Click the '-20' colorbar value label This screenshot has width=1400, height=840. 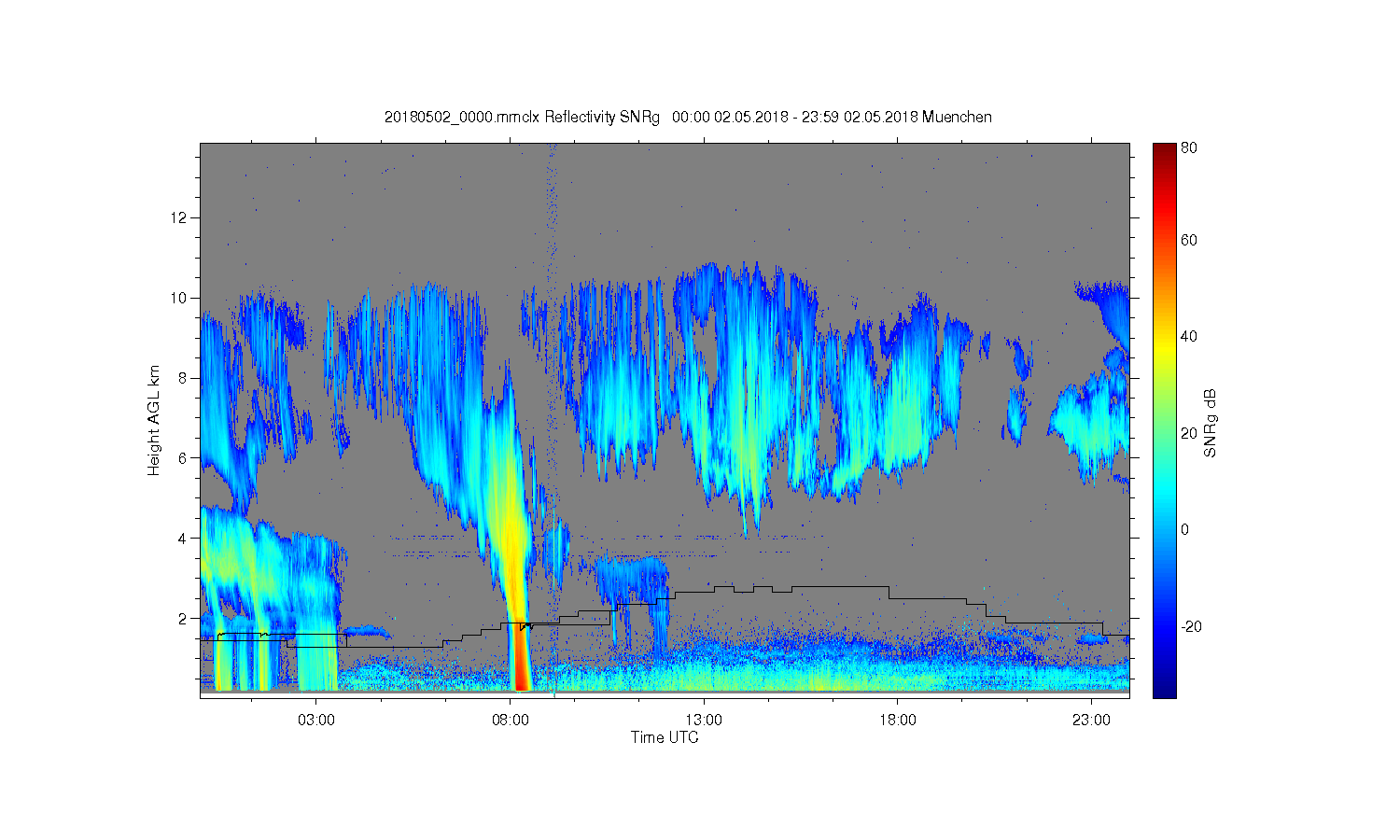[x=1191, y=626]
